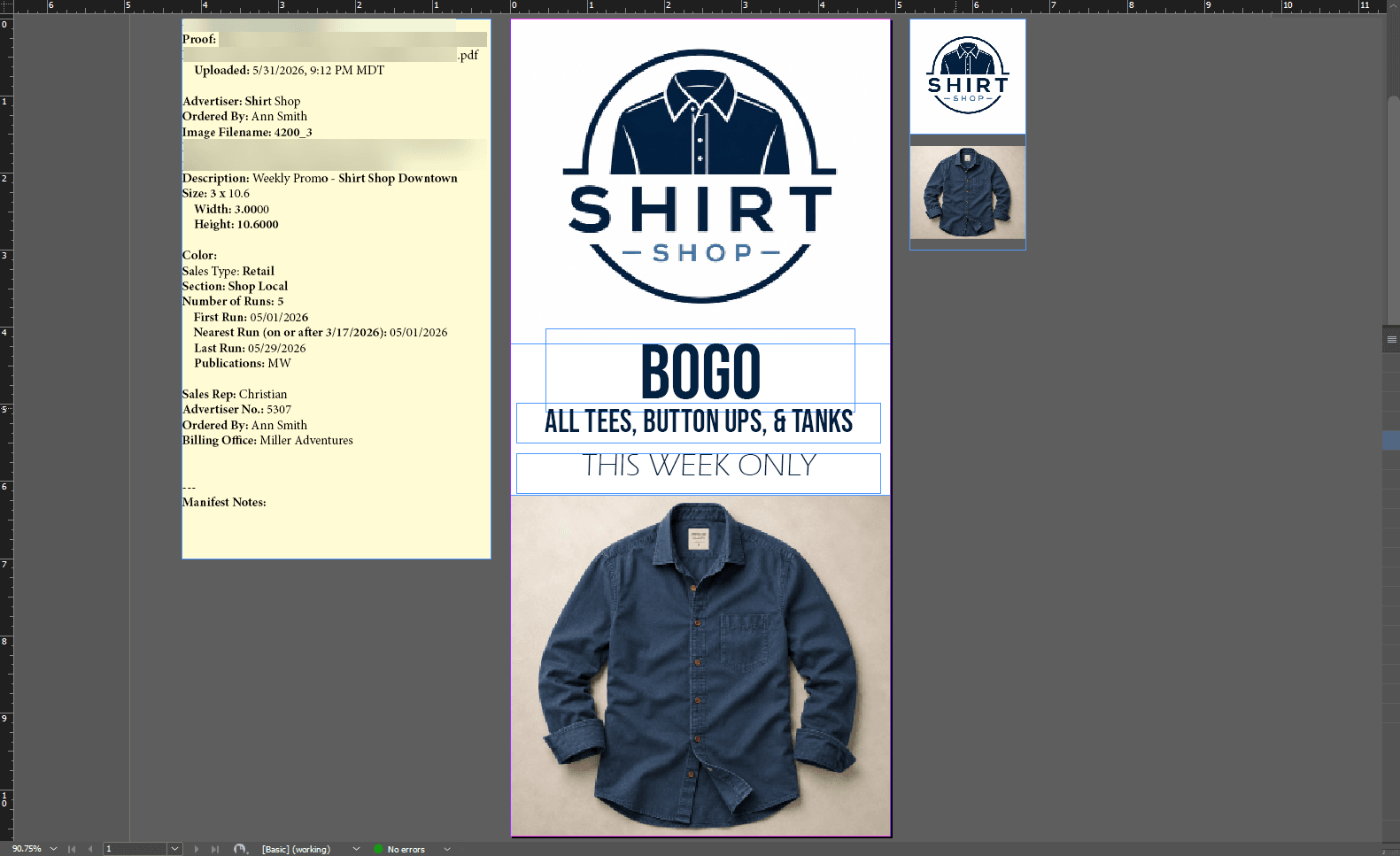This screenshot has height=856, width=1400.
Task: Click the preflight open-document icon in status bar
Action: pos(240,849)
